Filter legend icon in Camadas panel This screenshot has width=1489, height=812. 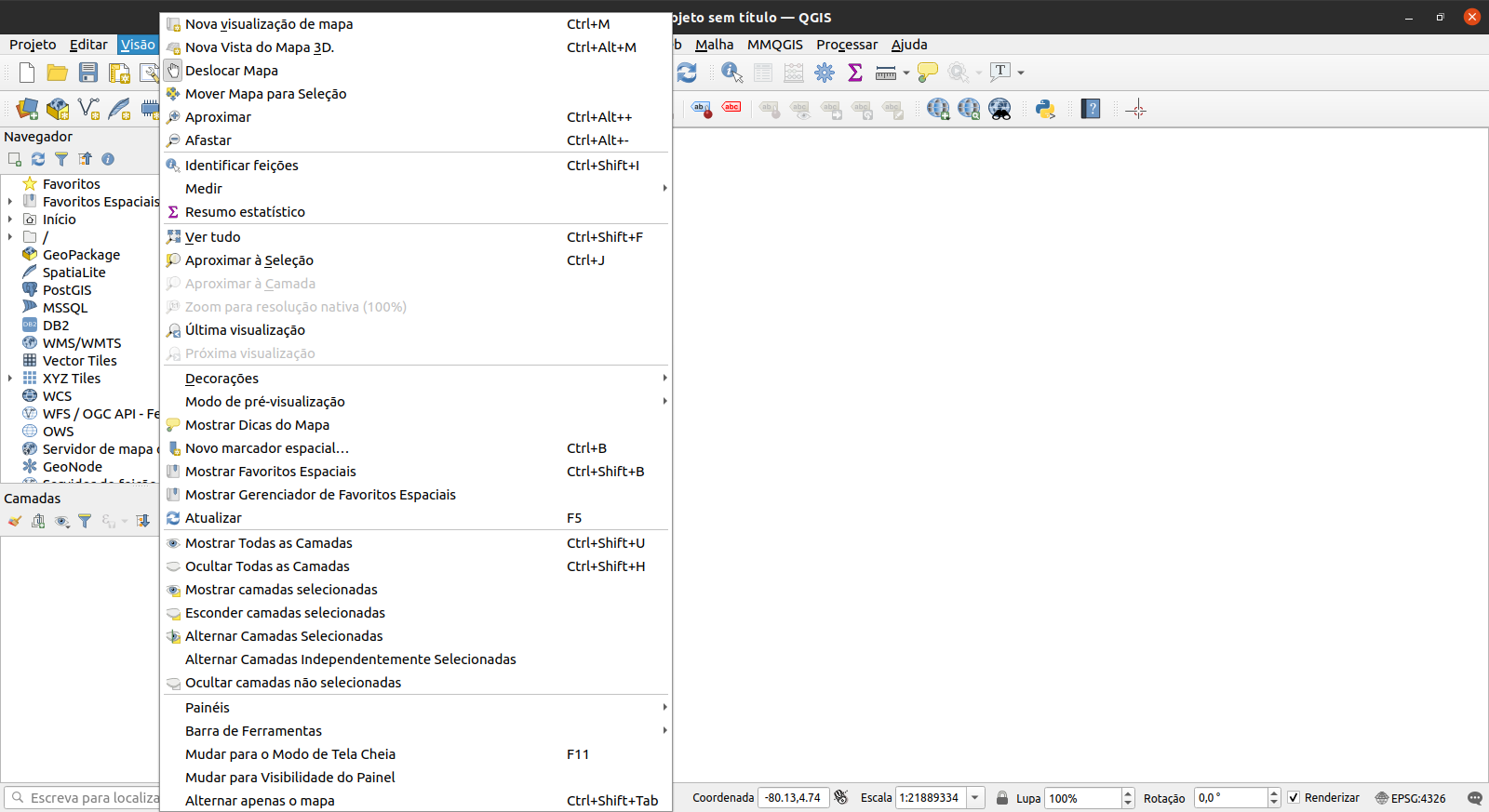85,521
